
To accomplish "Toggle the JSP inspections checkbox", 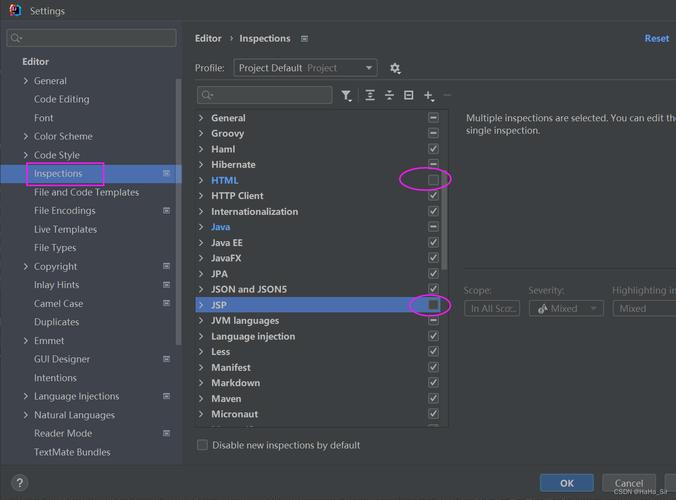I will (433, 305).
